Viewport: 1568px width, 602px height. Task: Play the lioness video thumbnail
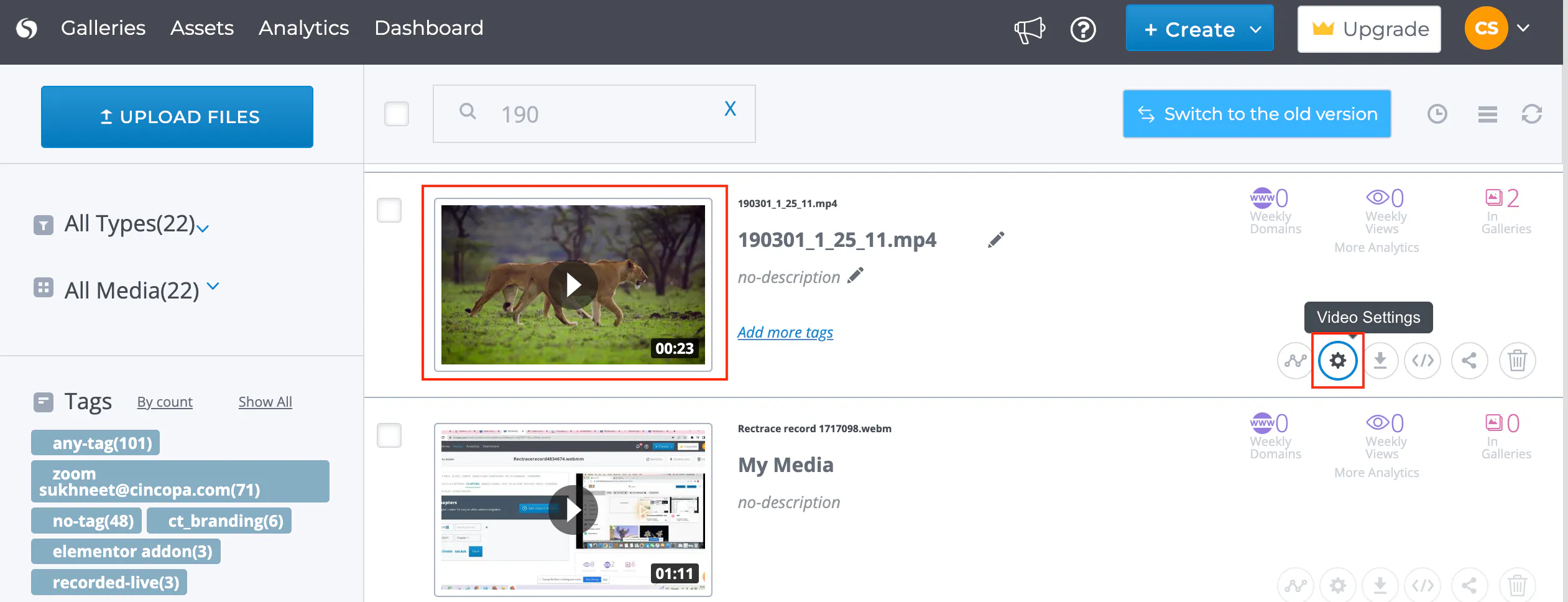point(573,285)
